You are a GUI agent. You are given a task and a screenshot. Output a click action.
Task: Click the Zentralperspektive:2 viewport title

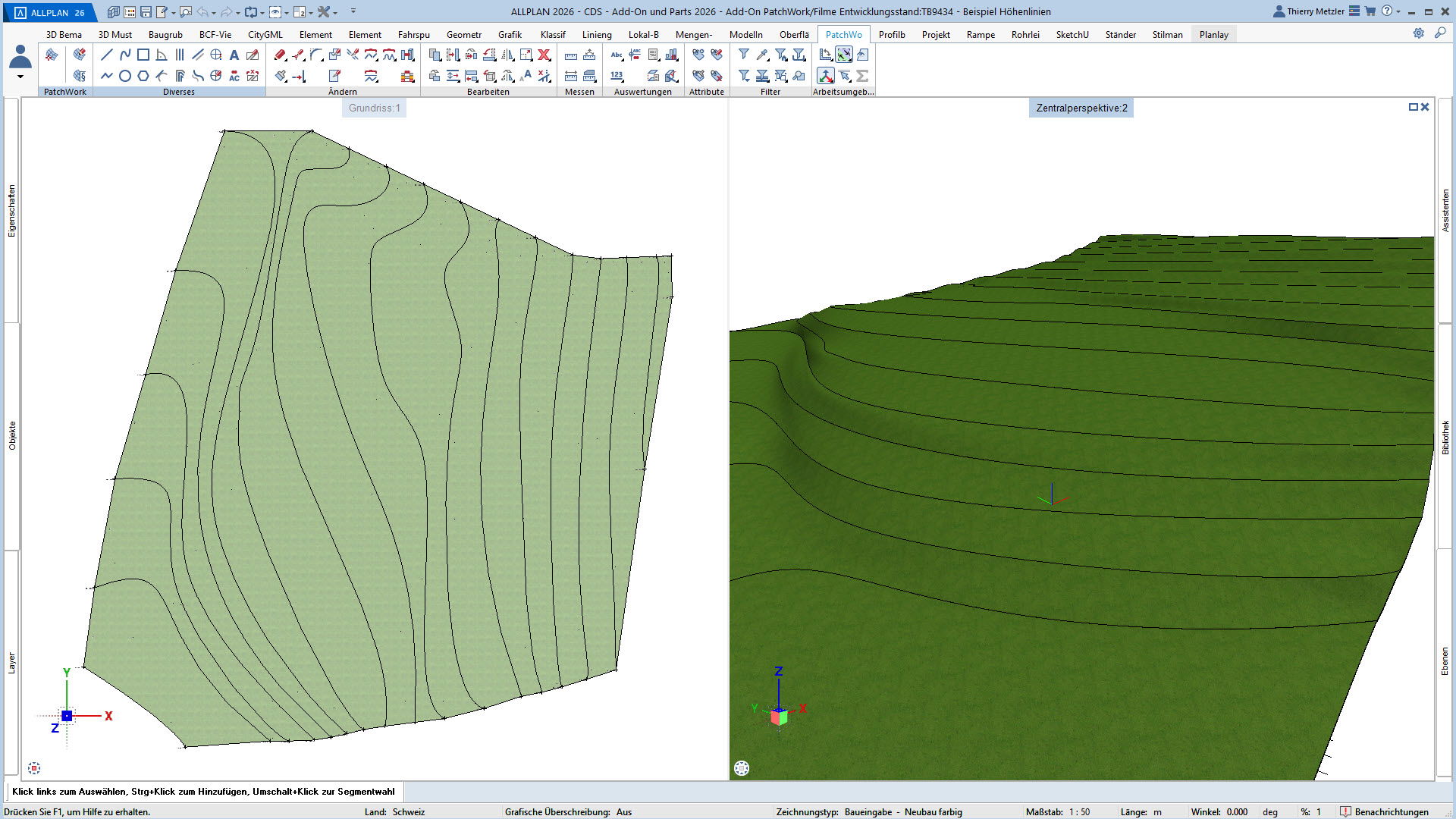(x=1081, y=108)
